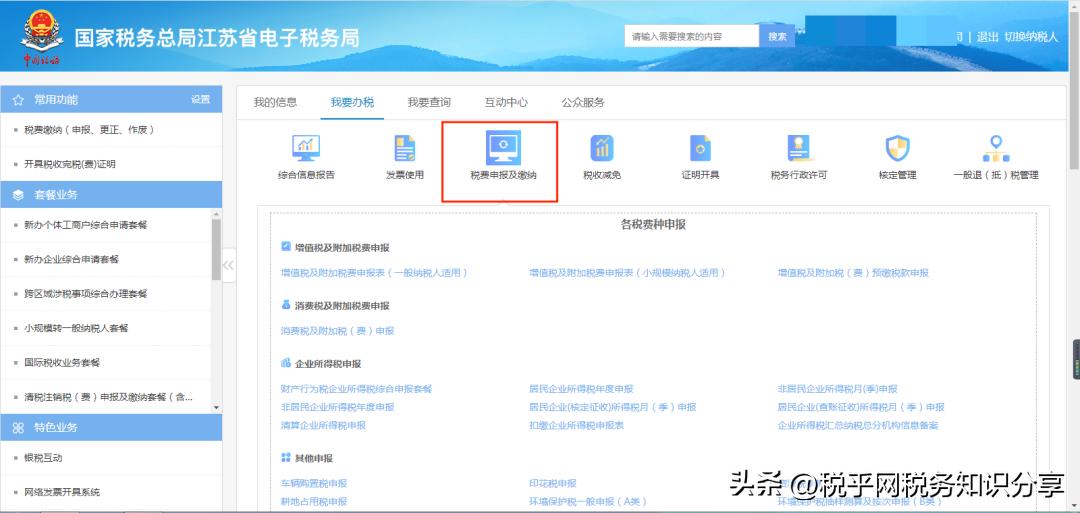Image resolution: width=1080 pixels, height=513 pixels.
Task: Open 非居民企业所得税年度申报
Action: 338,407
